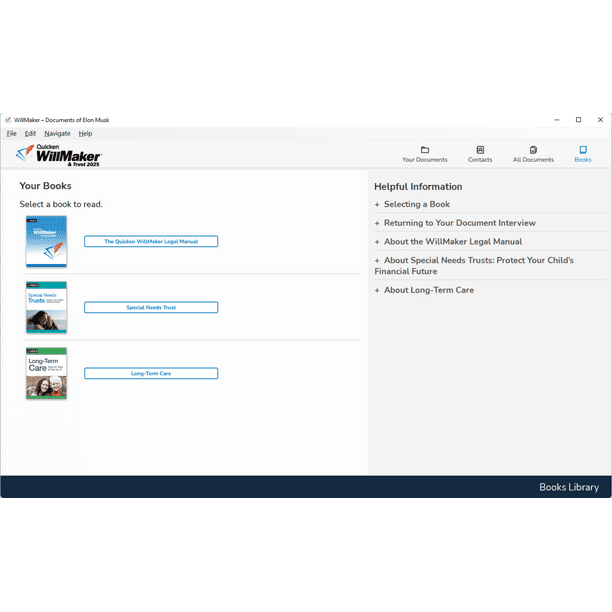Screen dimensions: 612x612
Task: Click the Special Needs Trust button
Action: click(x=151, y=307)
